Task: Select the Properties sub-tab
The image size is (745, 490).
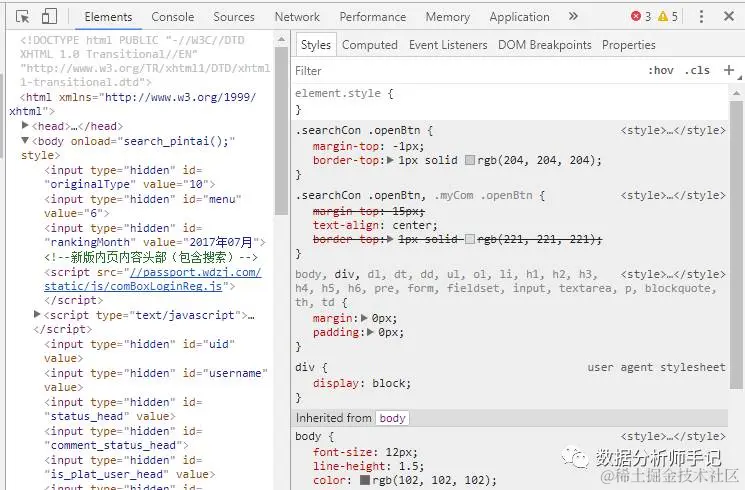Action: tap(629, 45)
